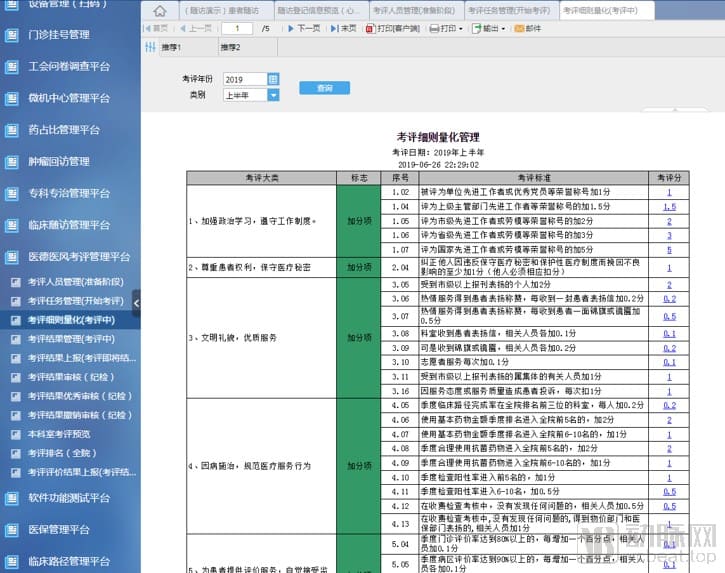Click score link 0.2 for row 3.06
This screenshot has height=573, width=725.
click(669, 299)
